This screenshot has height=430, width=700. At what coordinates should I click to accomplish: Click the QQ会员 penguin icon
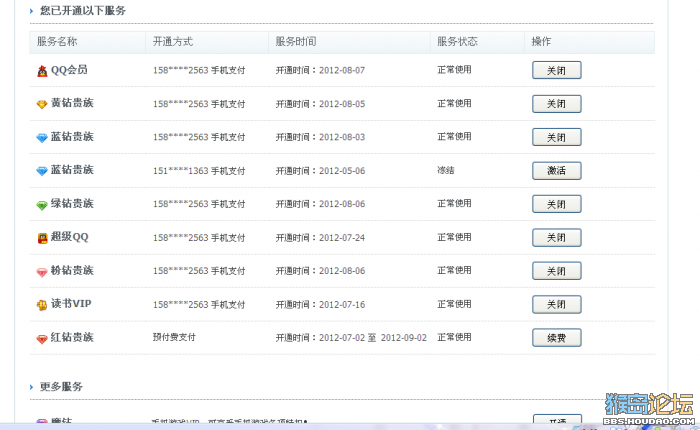42,71
